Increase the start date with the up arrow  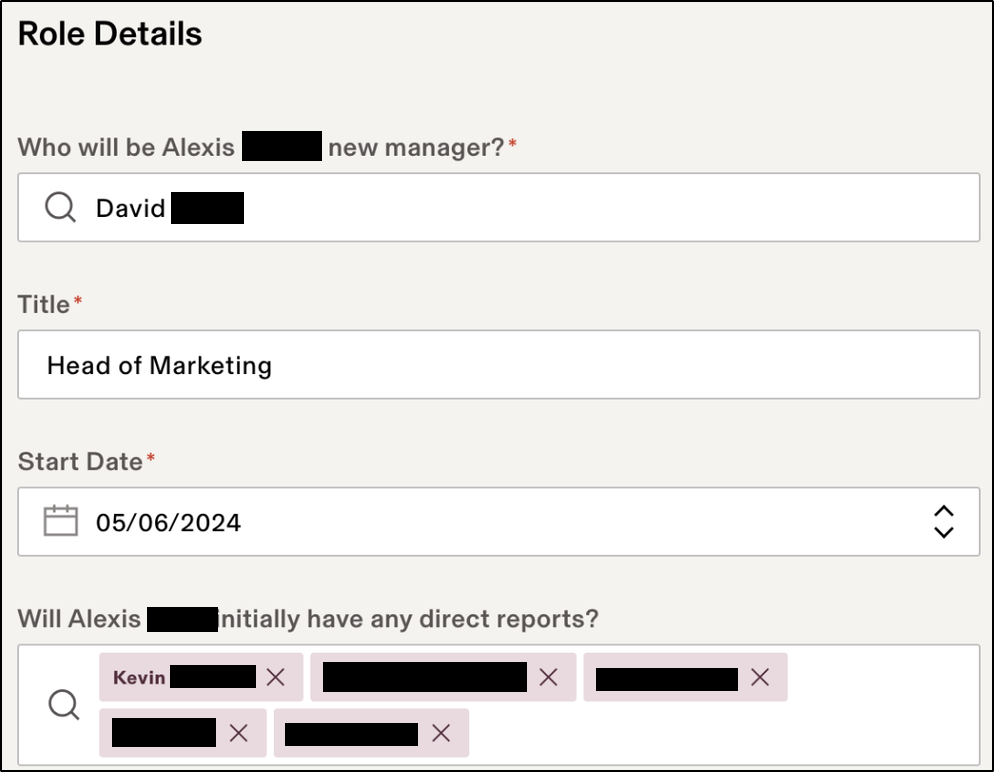[x=943, y=512]
